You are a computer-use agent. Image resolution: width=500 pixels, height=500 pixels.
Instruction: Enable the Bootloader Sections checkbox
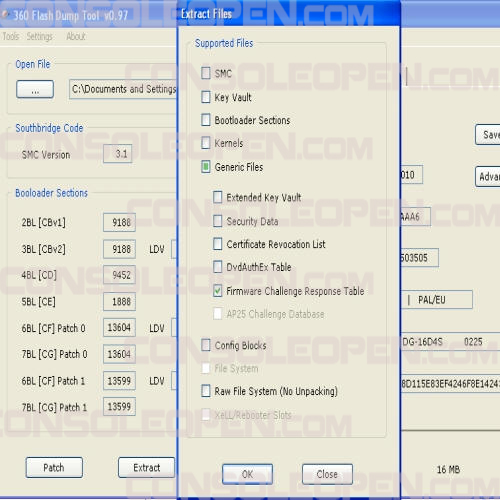[x=206, y=120]
